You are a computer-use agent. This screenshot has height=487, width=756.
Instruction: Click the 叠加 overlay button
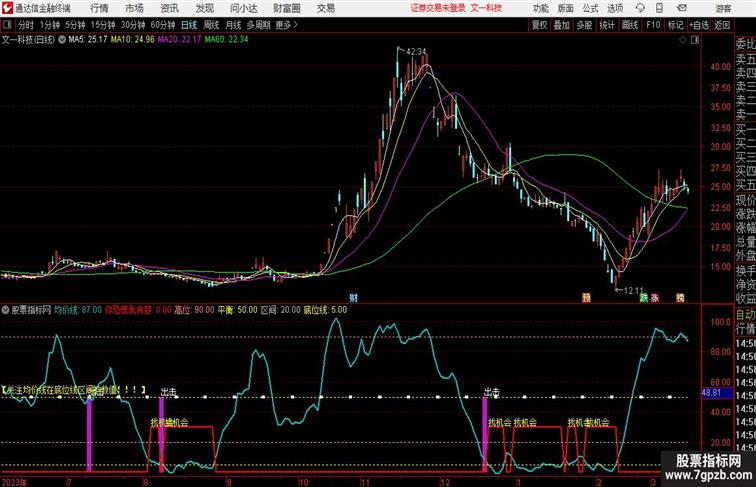[562, 25]
